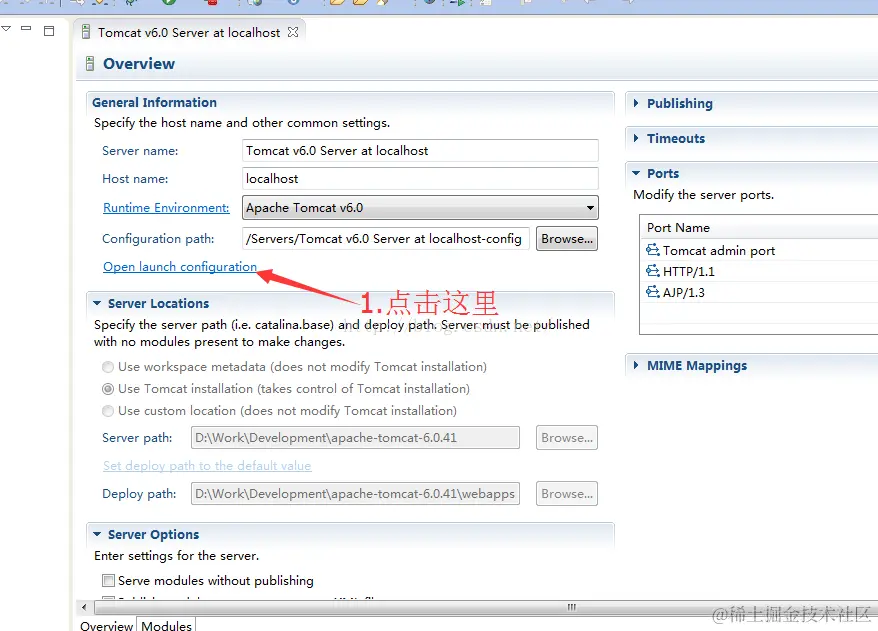The image size is (878, 631).
Task: Click the Deploy path field
Action: click(356, 493)
